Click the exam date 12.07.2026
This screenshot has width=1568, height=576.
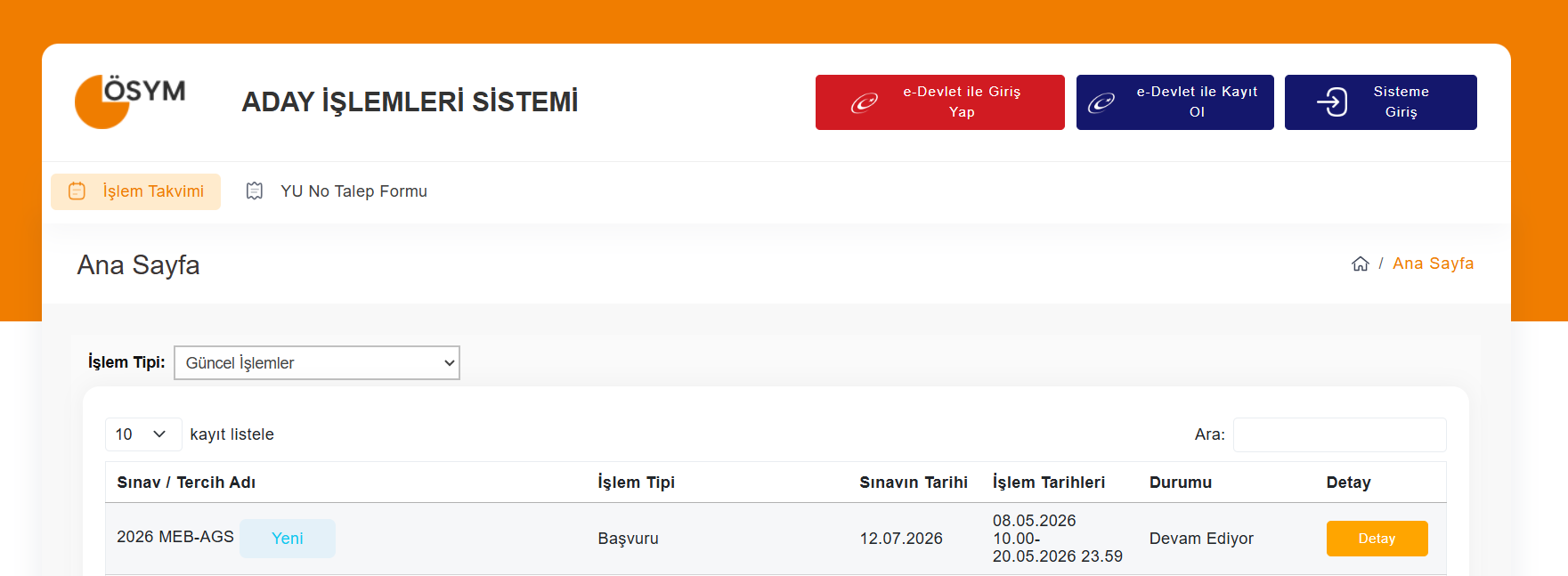(901, 539)
